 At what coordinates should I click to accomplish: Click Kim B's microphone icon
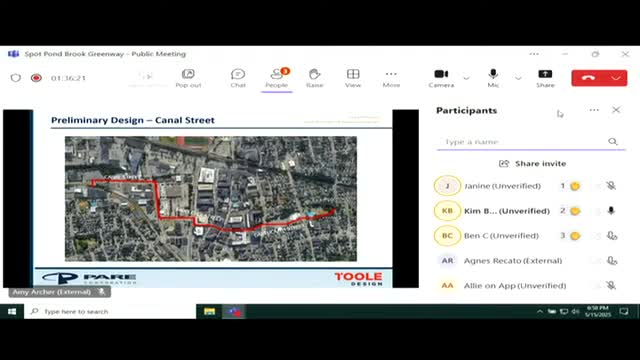tap(611, 211)
